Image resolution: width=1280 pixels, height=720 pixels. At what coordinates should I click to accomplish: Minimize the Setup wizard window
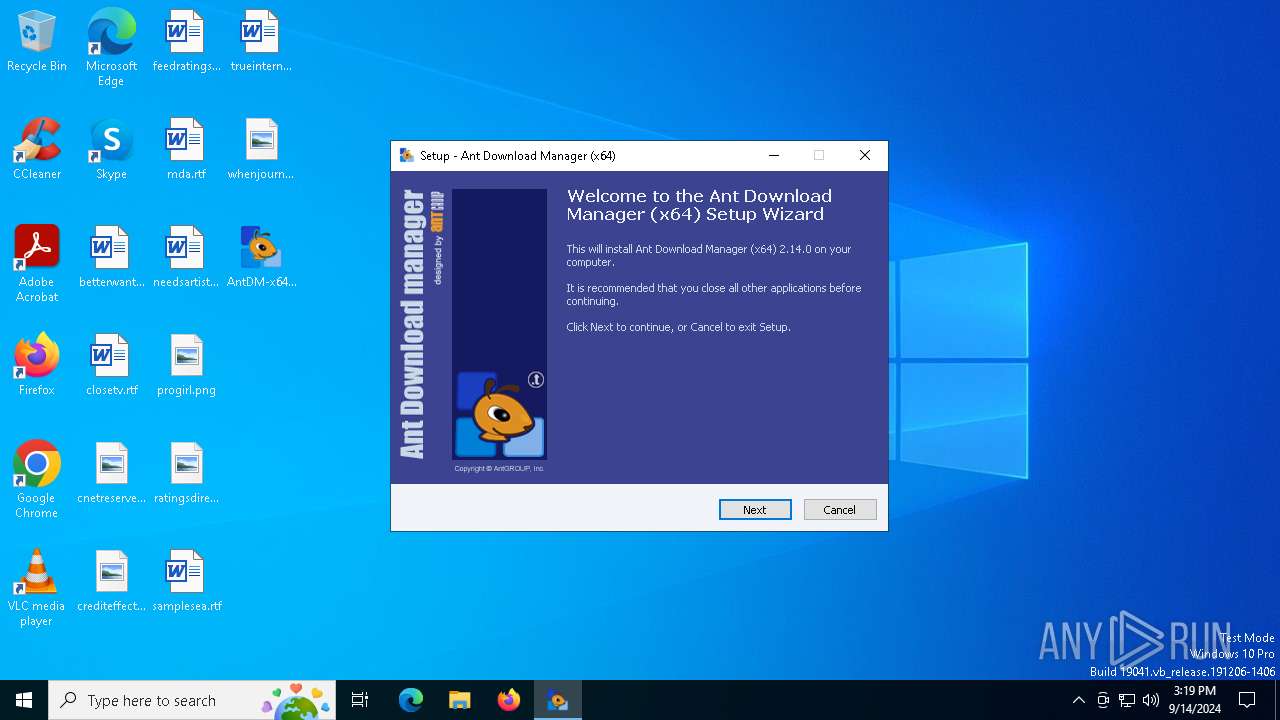pyautogui.click(x=774, y=155)
